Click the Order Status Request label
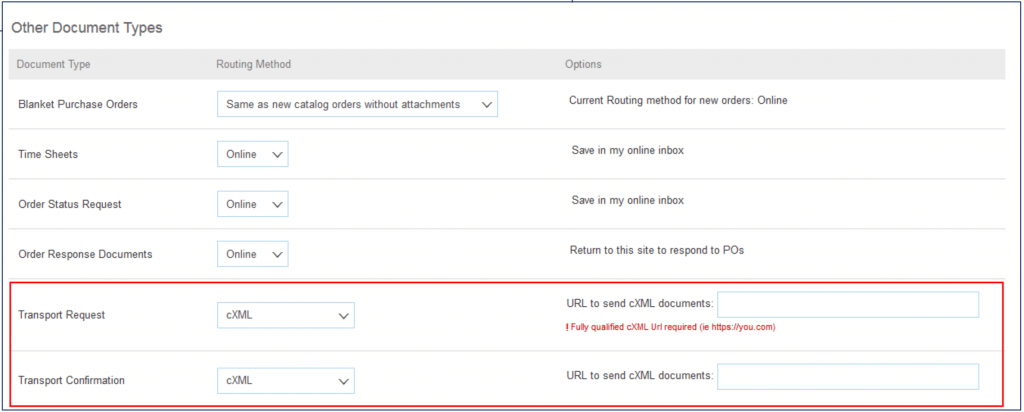This screenshot has height=412, width=1024. 70,204
